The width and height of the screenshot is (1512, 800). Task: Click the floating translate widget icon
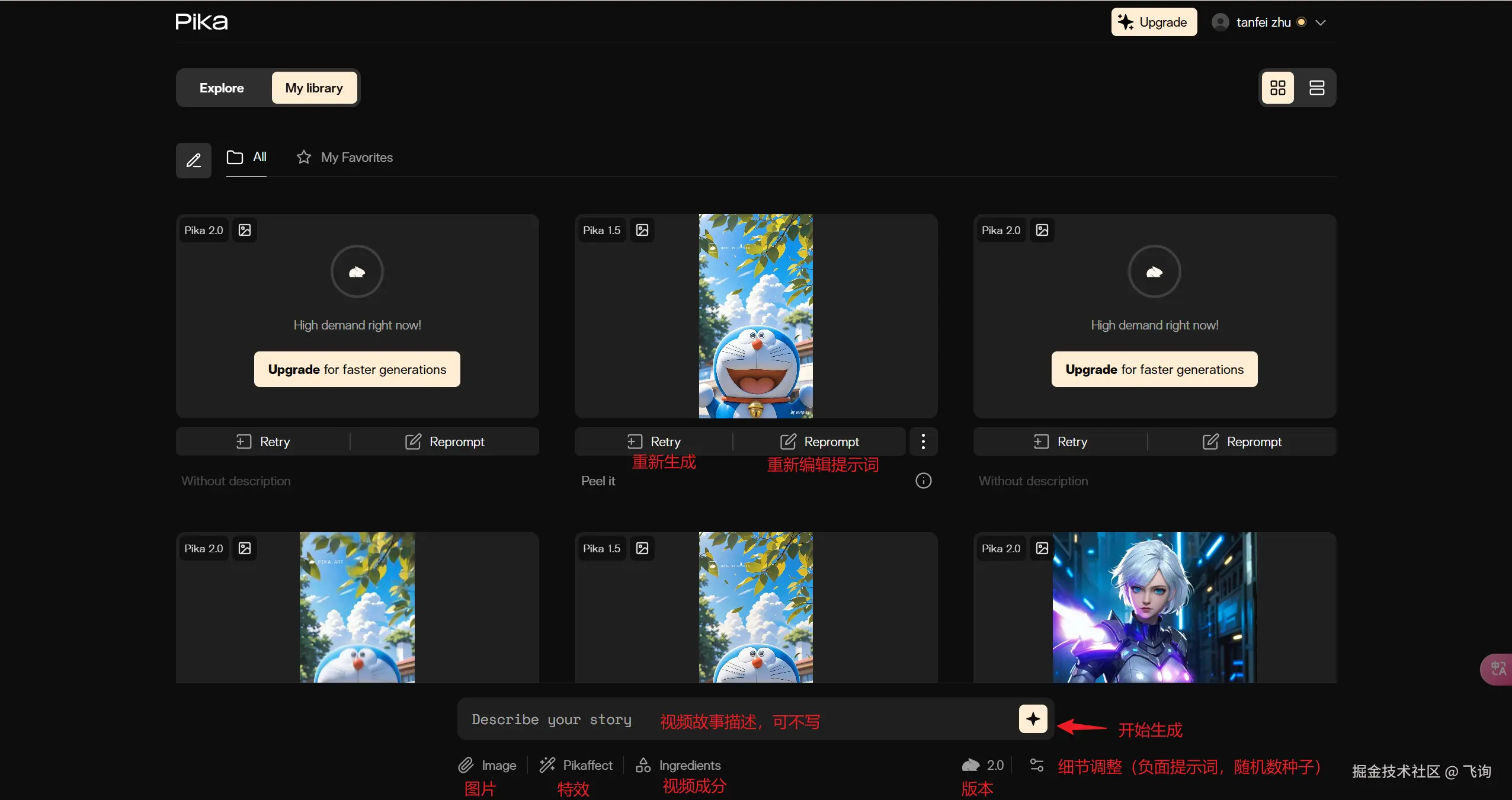(1498, 669)
